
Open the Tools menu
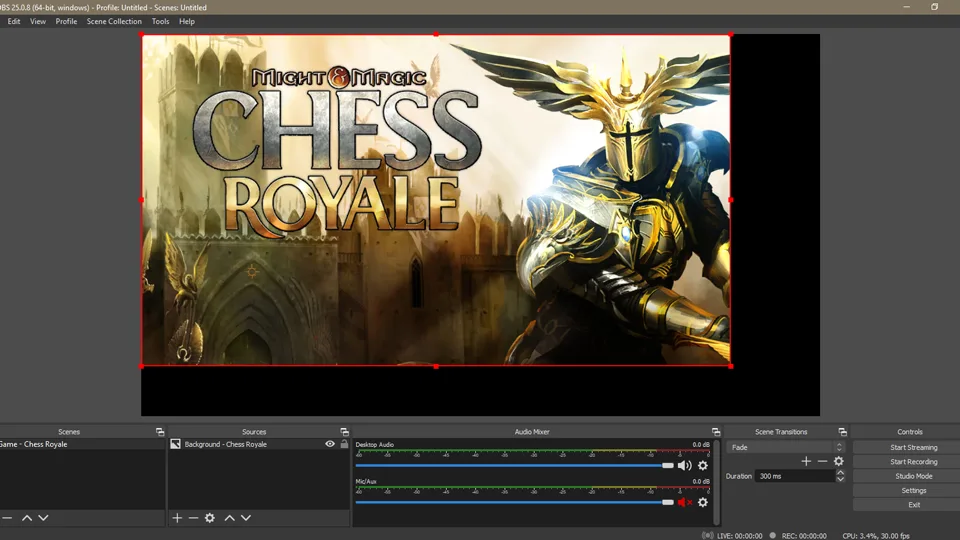(x=160, y=21)
